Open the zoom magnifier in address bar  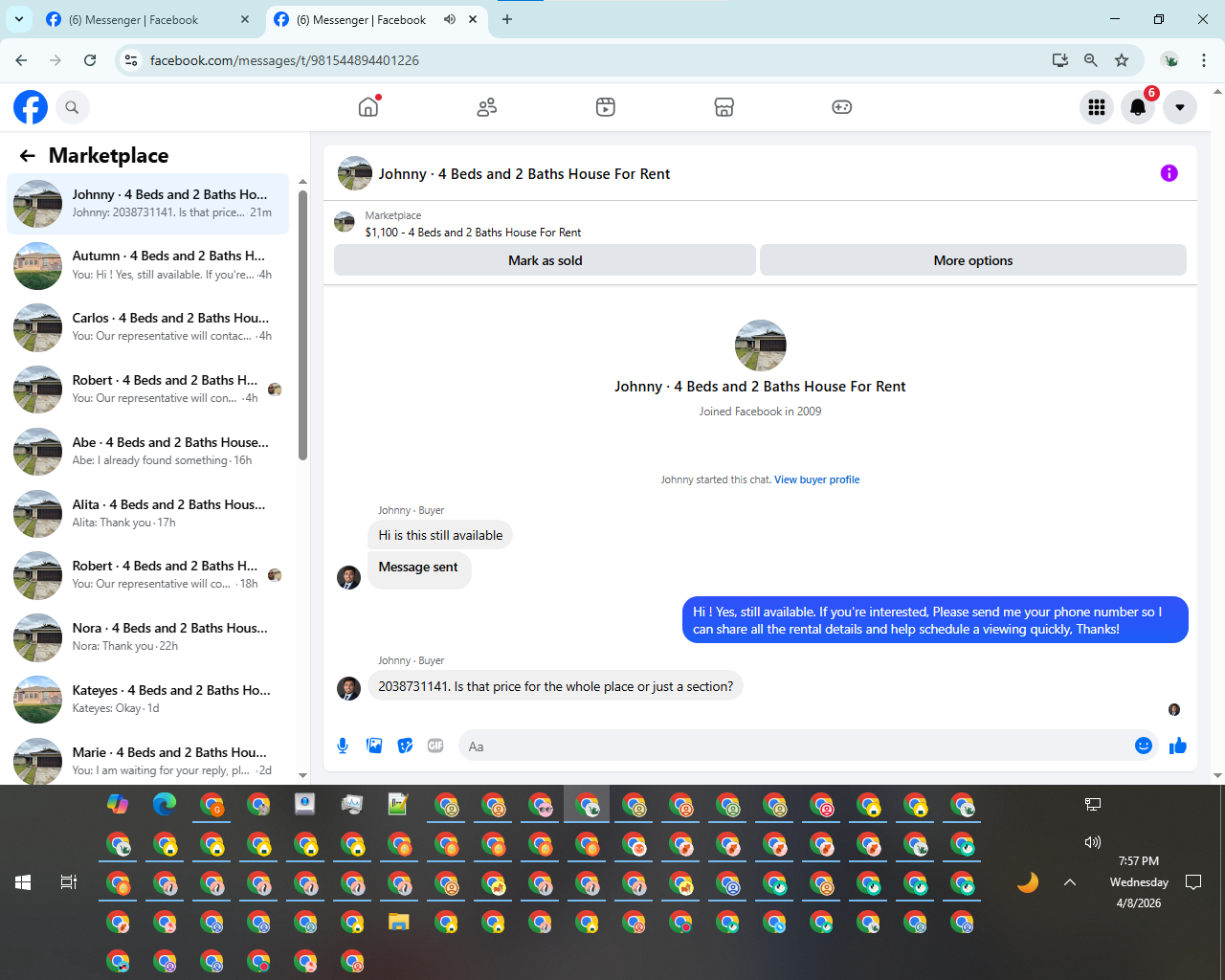point(1091,60)
